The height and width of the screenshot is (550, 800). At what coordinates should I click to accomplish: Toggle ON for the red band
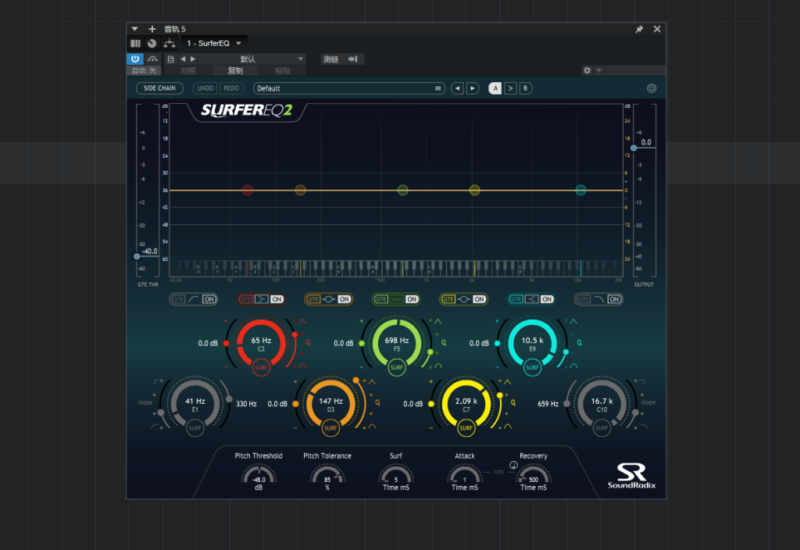click(277, 299)
